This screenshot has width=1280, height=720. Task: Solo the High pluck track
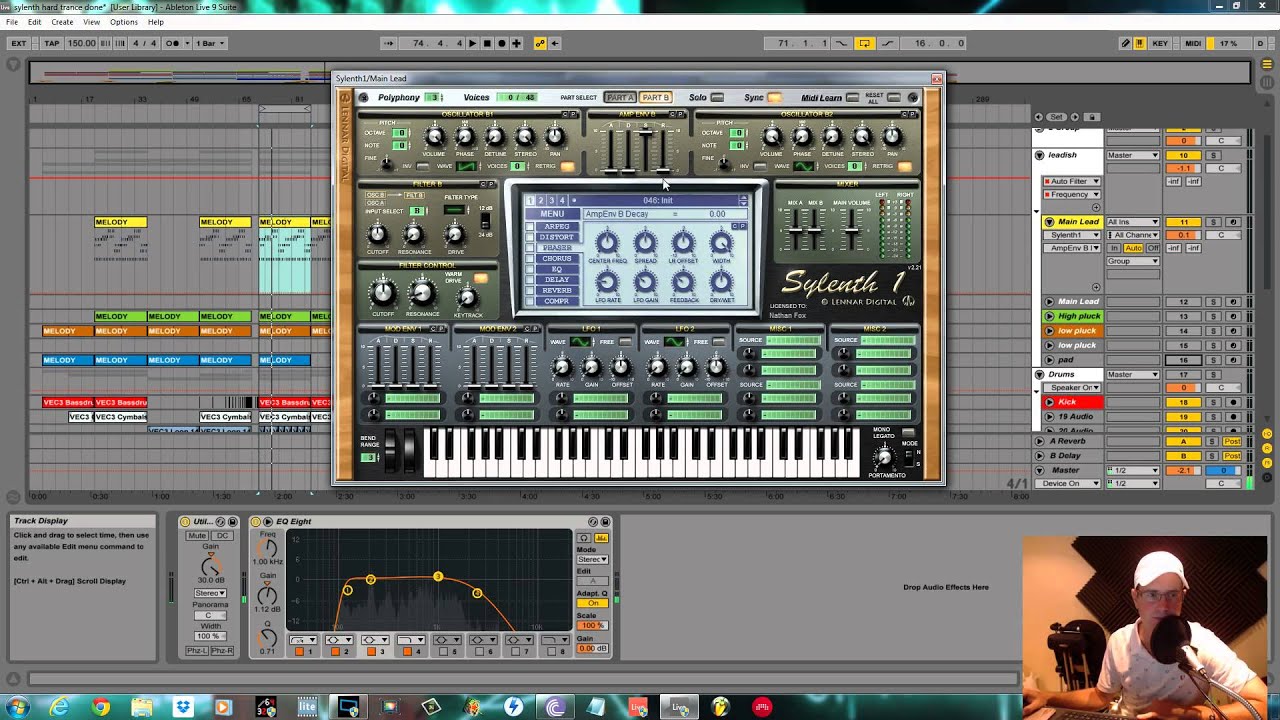(1214, 316)
